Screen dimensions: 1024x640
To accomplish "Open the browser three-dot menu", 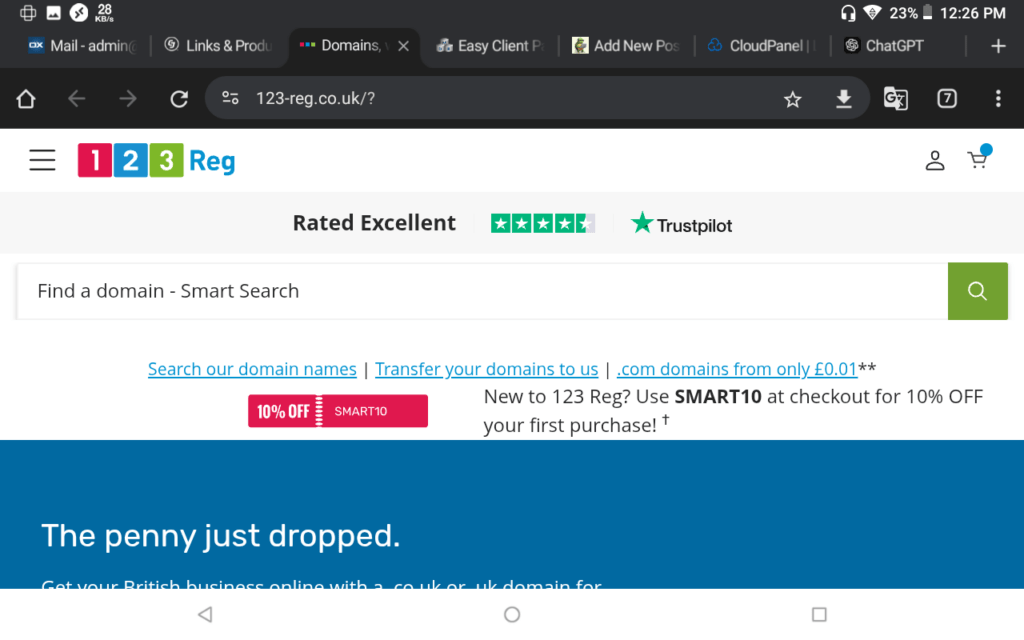I will (997, 99).
